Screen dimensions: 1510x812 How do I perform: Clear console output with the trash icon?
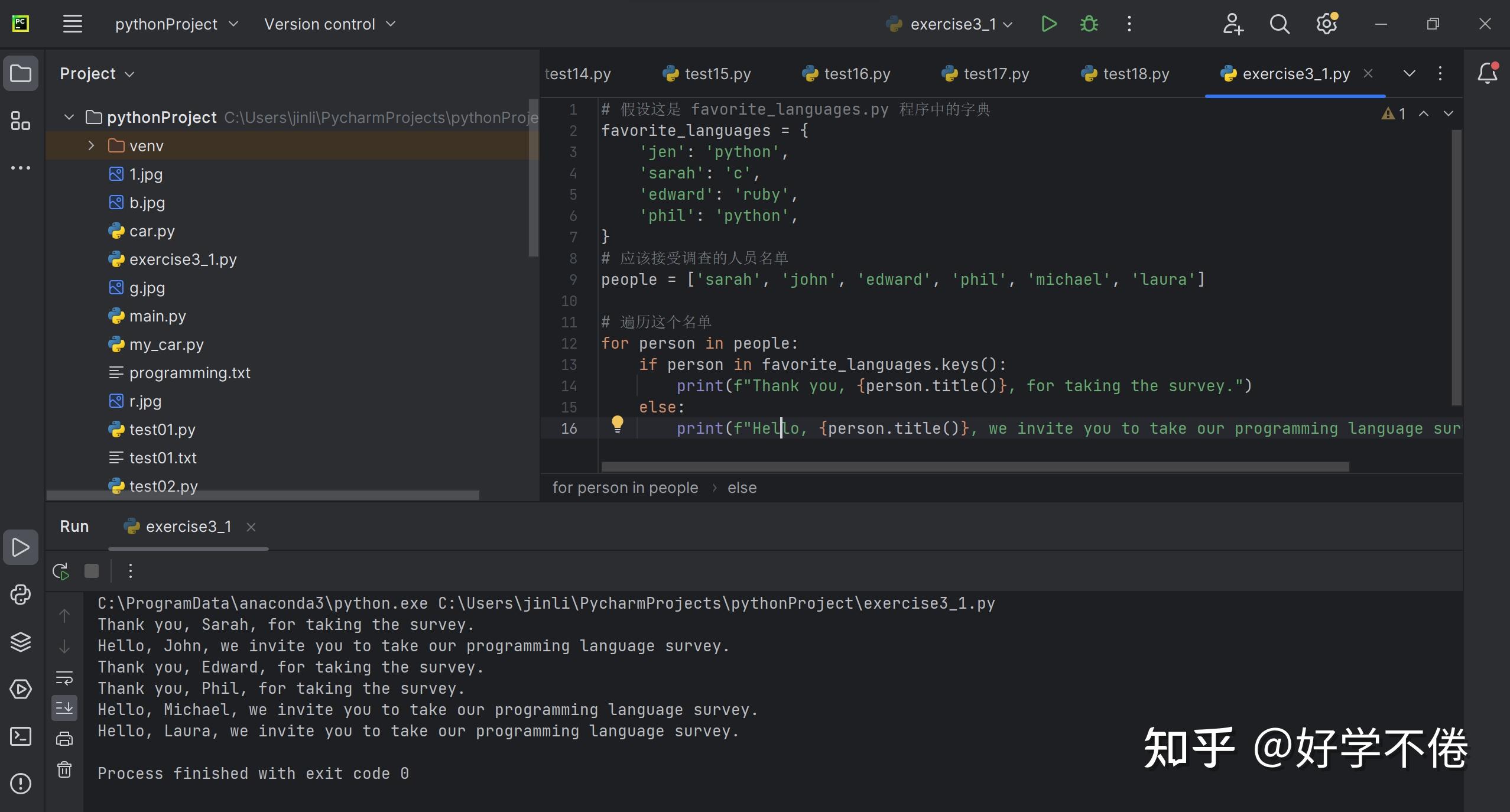tap(64, 769)
